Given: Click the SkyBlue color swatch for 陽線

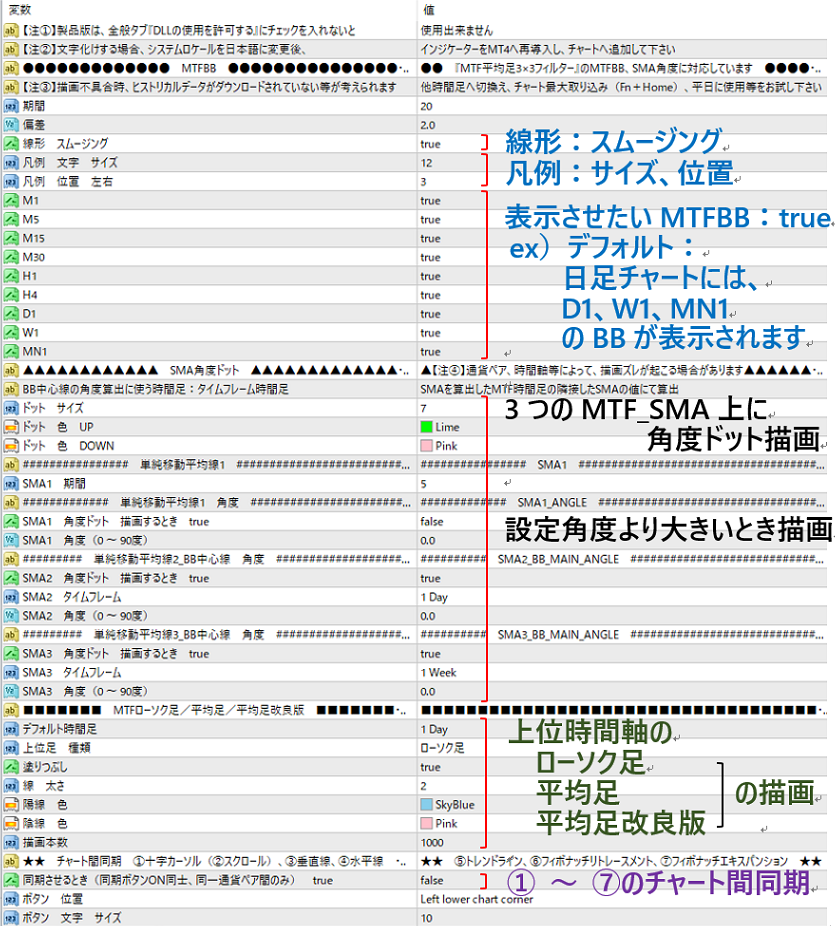Looking at the screenshot, I should click(426, 805).
